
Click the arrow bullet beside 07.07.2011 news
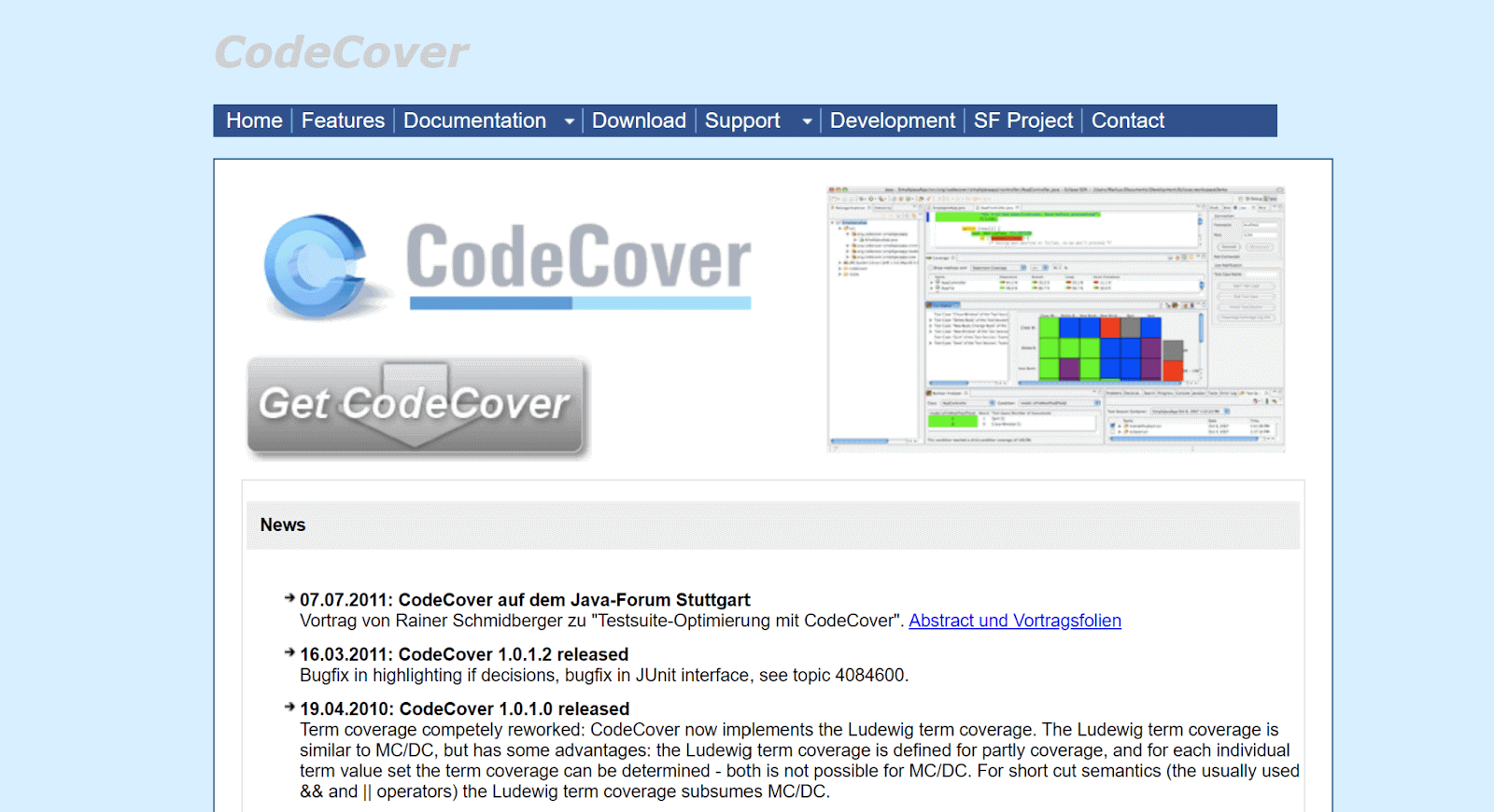(x=289, y=598)
